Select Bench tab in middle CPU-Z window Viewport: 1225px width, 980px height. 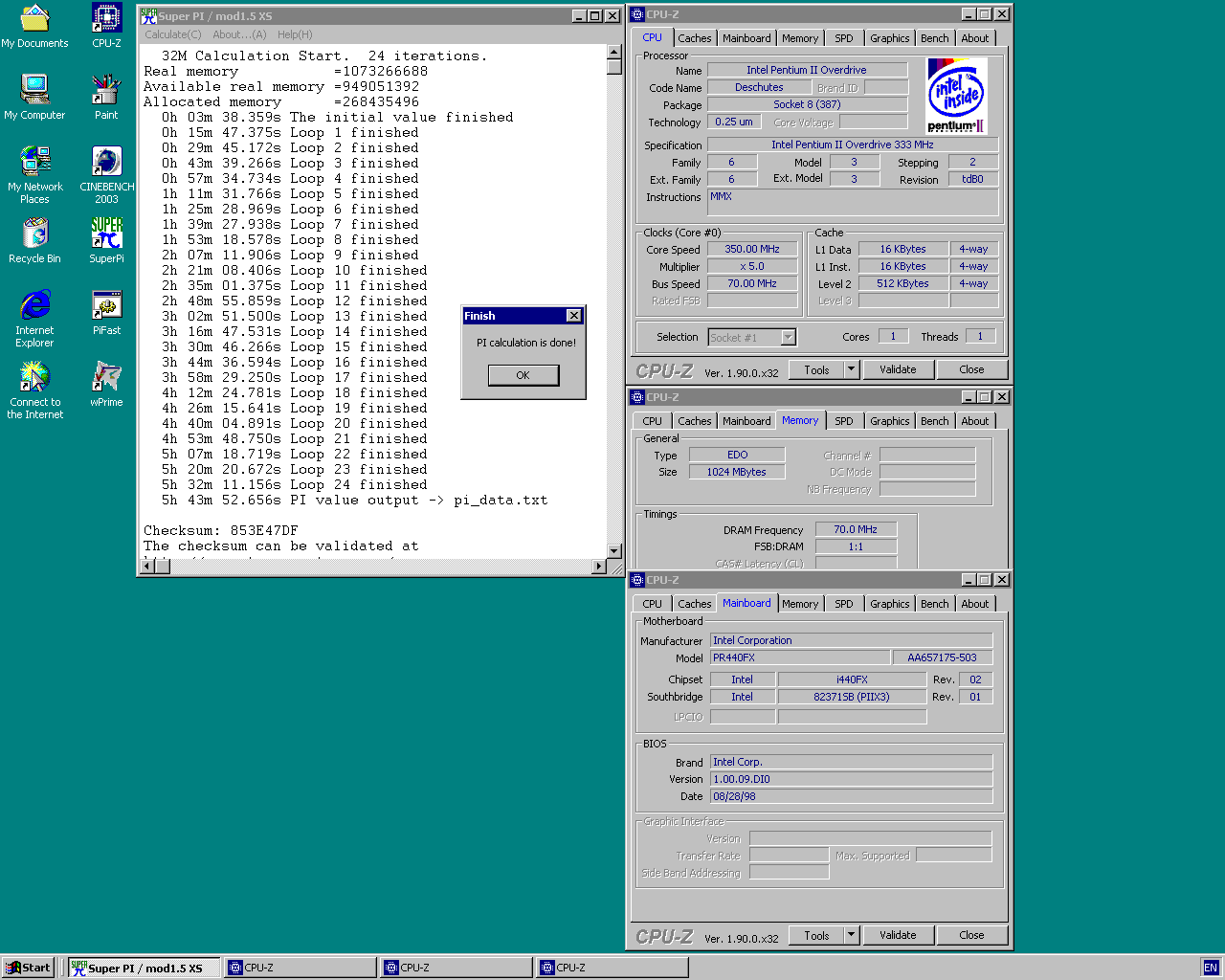(x=935, y=421)
